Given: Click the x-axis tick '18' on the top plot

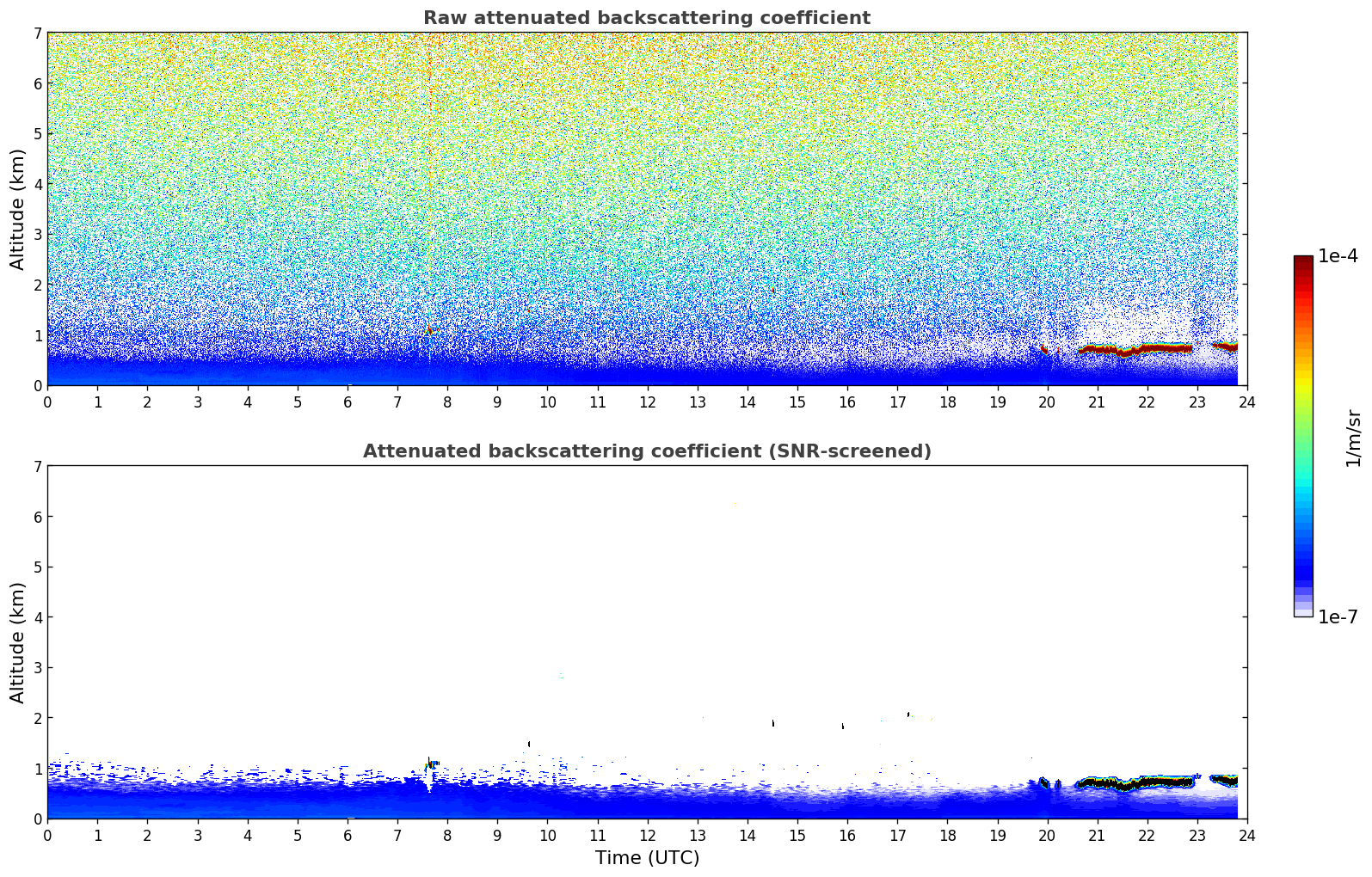Looking at the screenshot, I should (x=947, y=402).
